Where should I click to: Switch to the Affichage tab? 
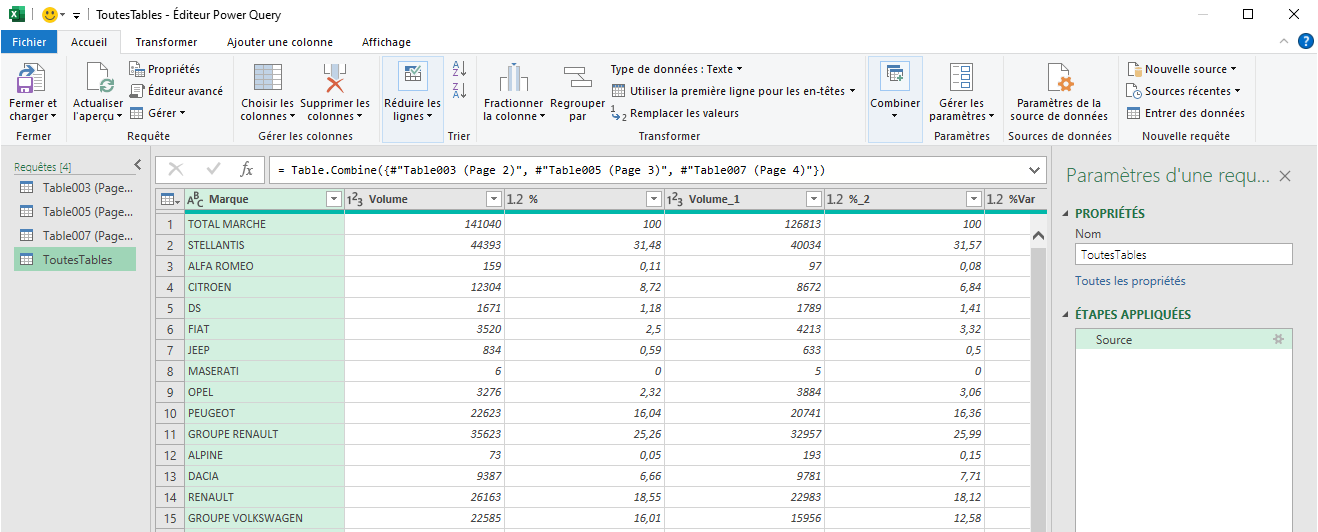[386, 42]
